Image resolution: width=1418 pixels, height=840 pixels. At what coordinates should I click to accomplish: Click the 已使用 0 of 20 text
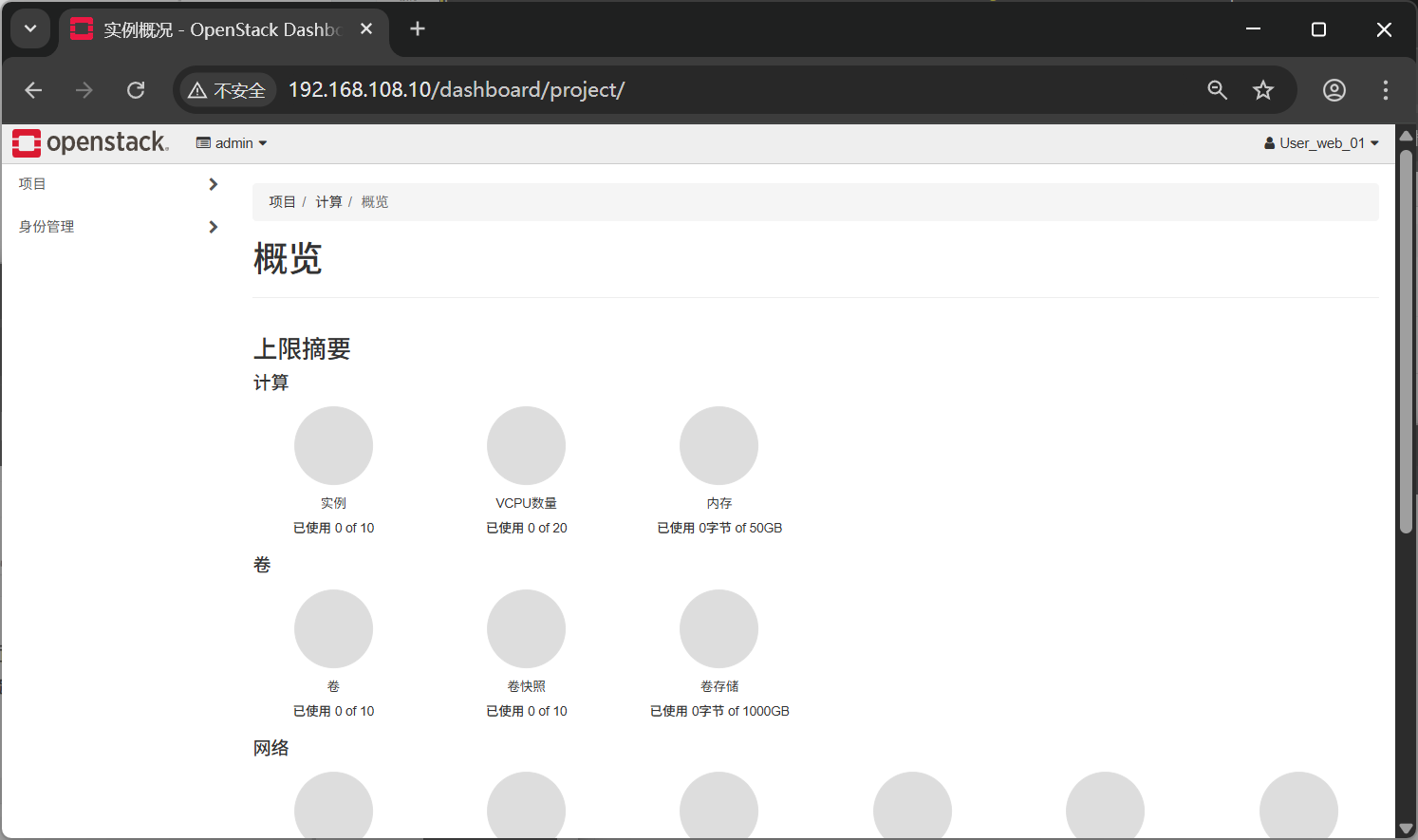coord(527,528)
